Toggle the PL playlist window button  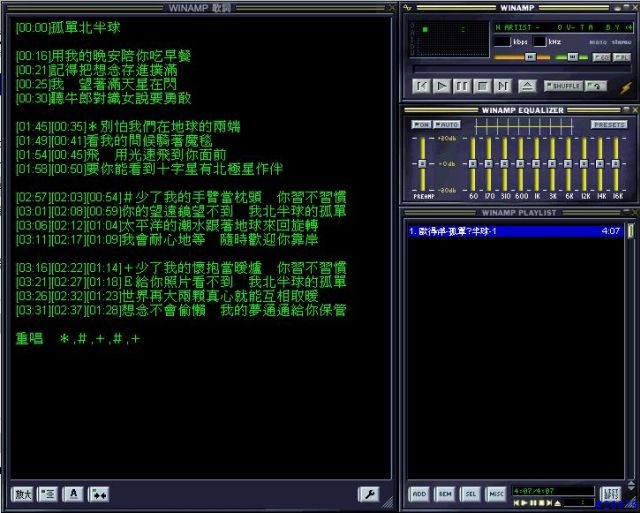(x=621, y=58)
